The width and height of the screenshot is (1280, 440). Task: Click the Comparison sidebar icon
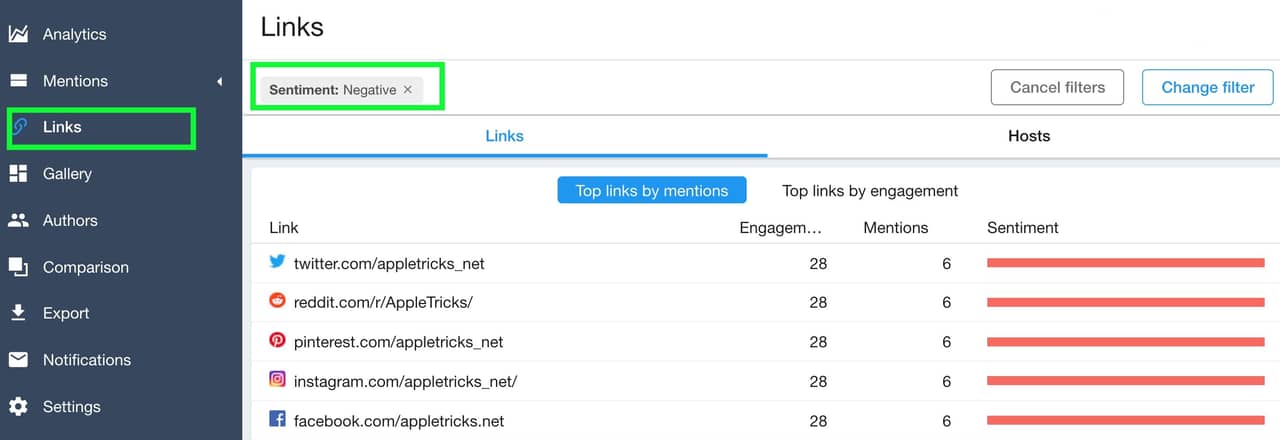tap(18, 267)
